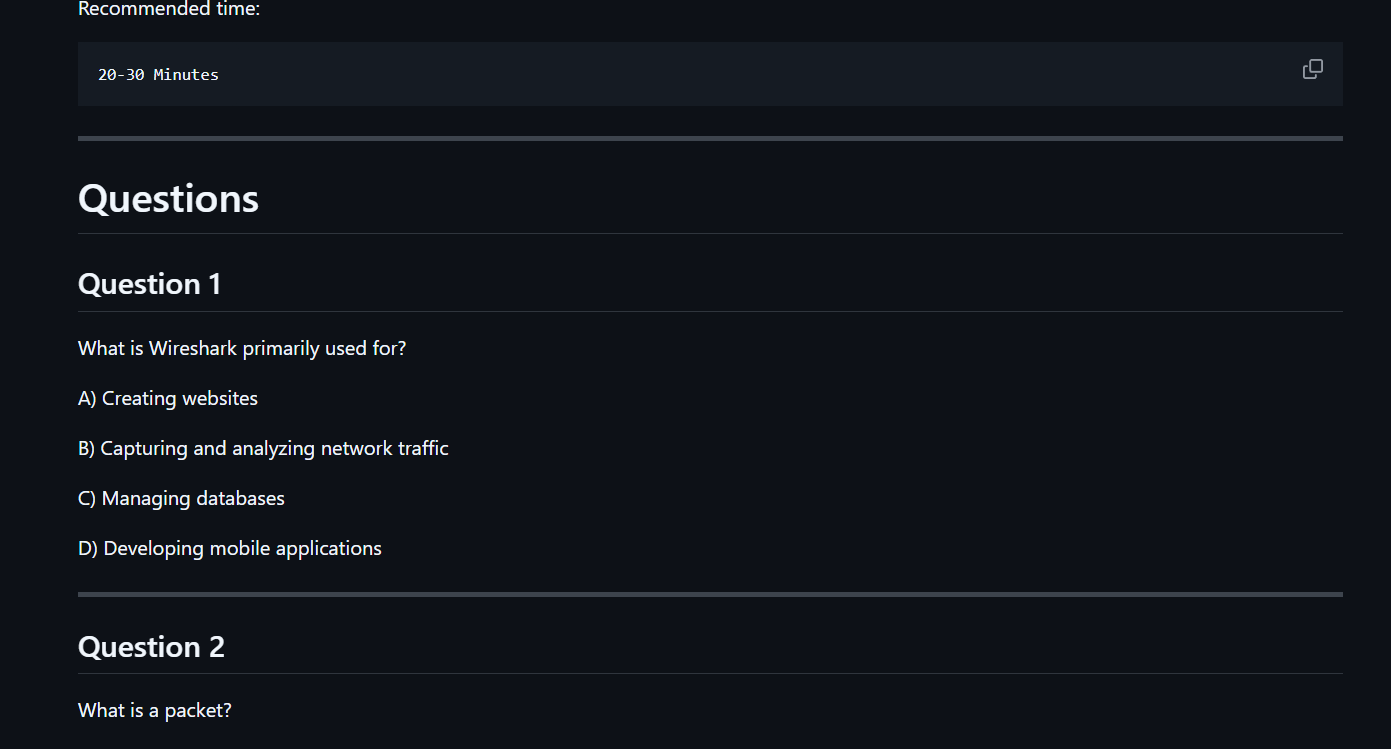Click the thick divider above Questions heading

(x=710, y=138)
